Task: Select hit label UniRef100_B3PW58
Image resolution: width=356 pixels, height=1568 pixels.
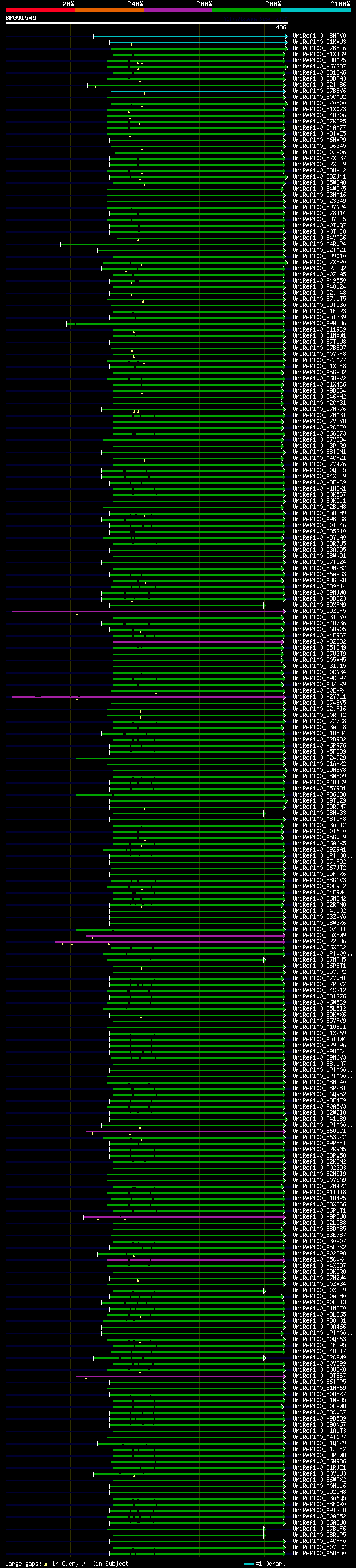Action: click(319, 1155)
